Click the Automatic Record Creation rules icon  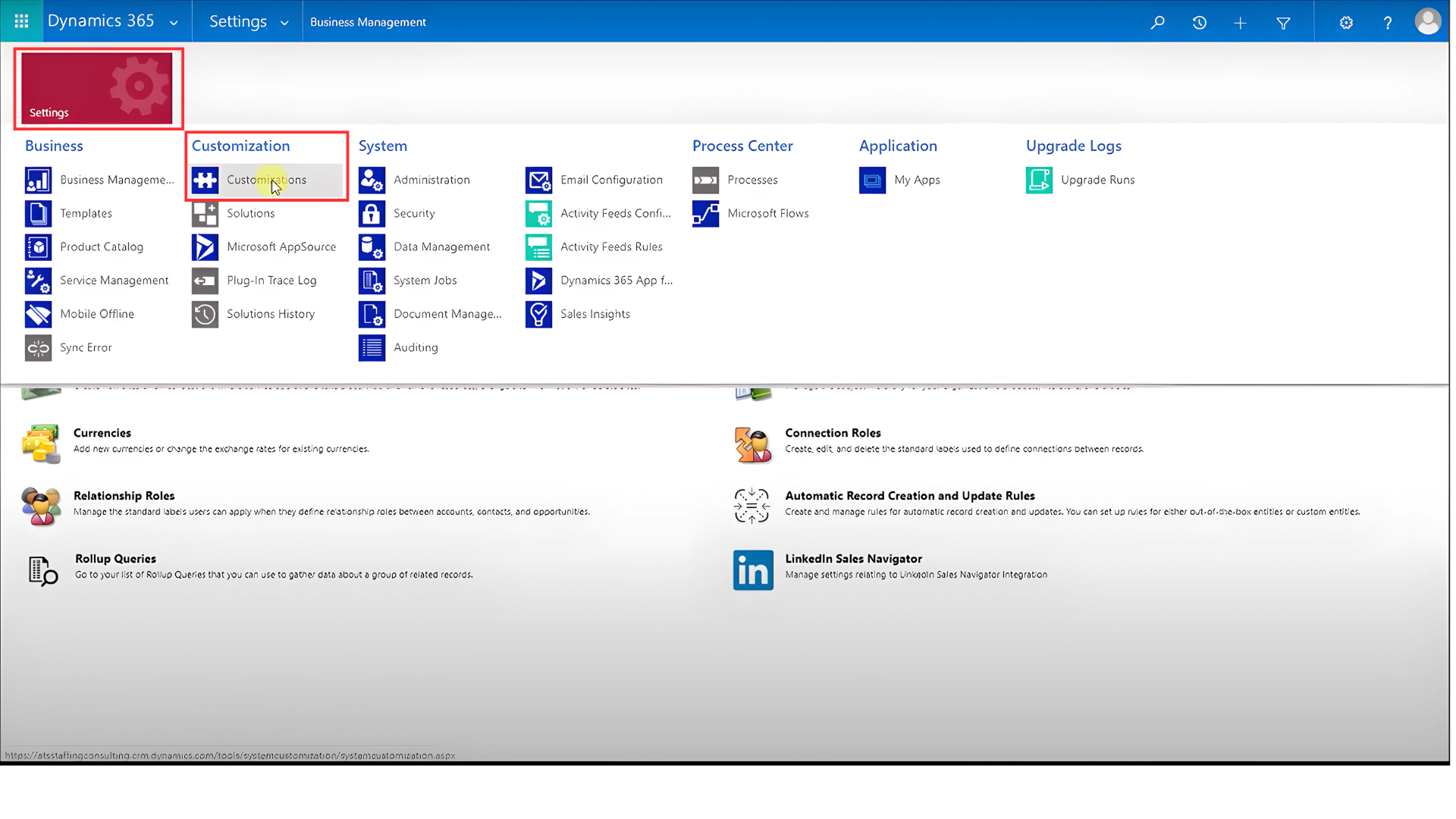coord(752,506)
